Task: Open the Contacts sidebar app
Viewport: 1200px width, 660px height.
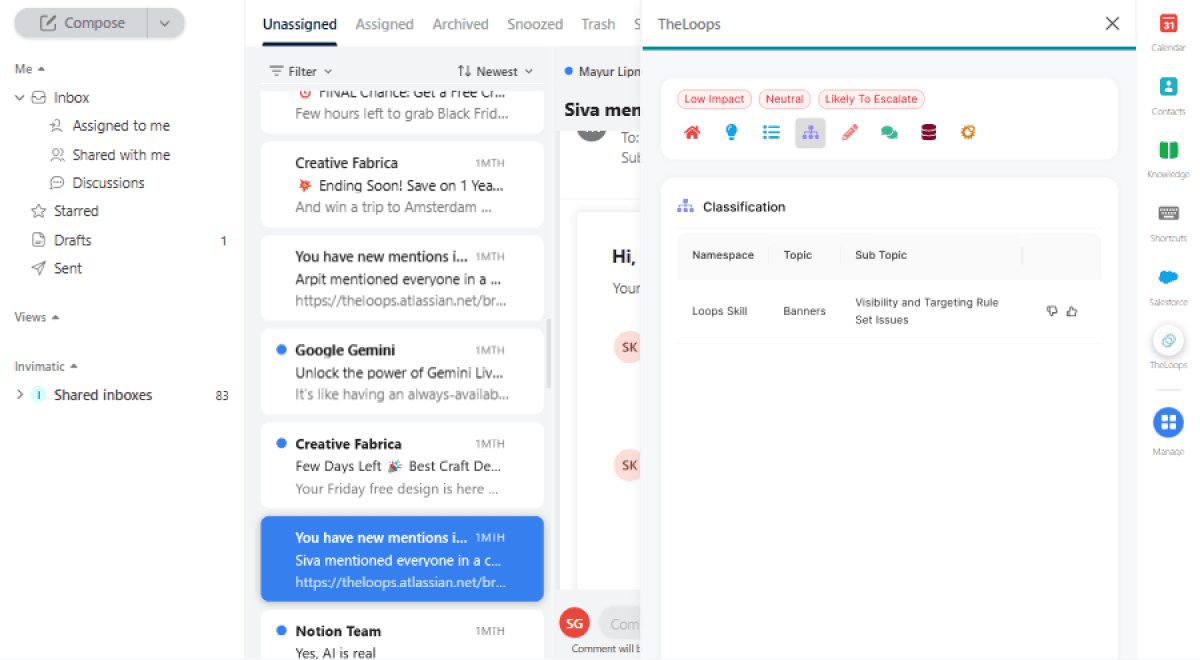Action: [1168, 87]
